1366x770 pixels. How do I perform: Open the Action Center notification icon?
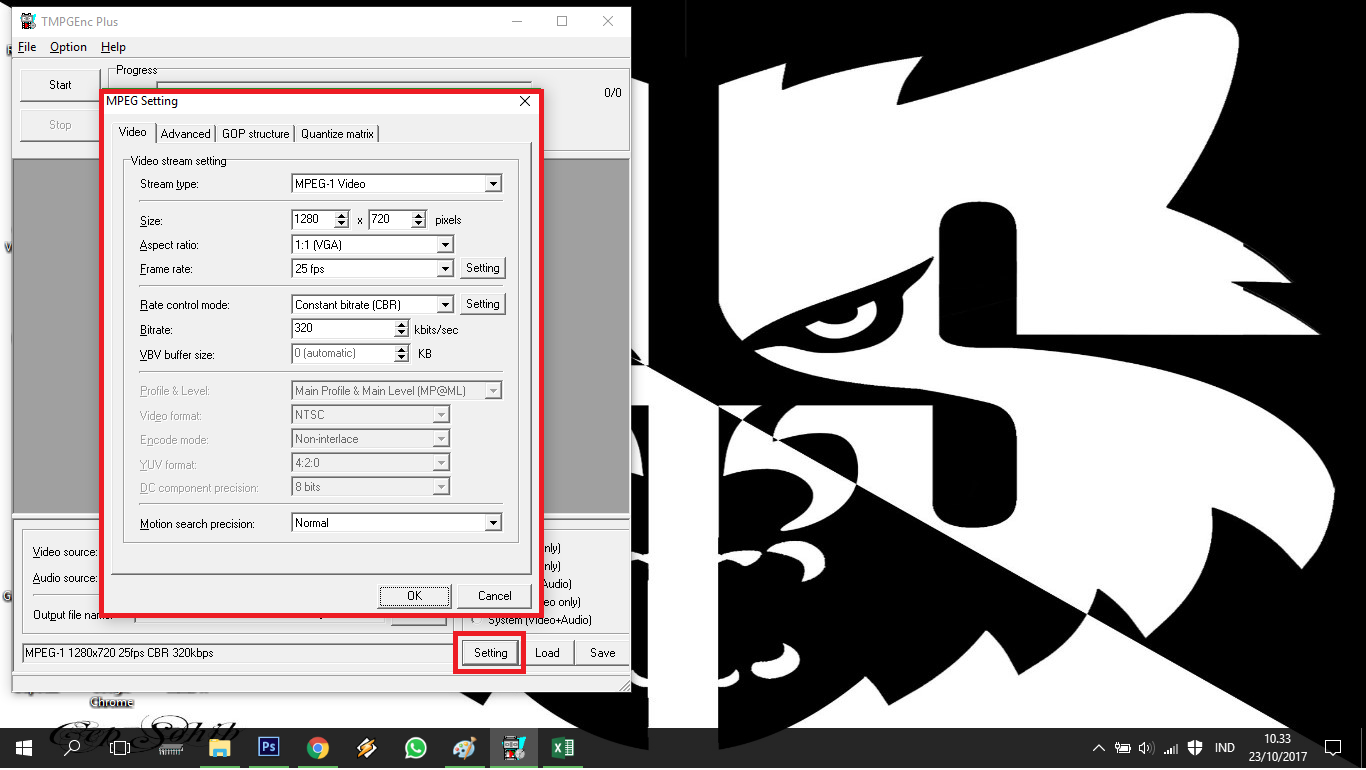[1332, 747]
